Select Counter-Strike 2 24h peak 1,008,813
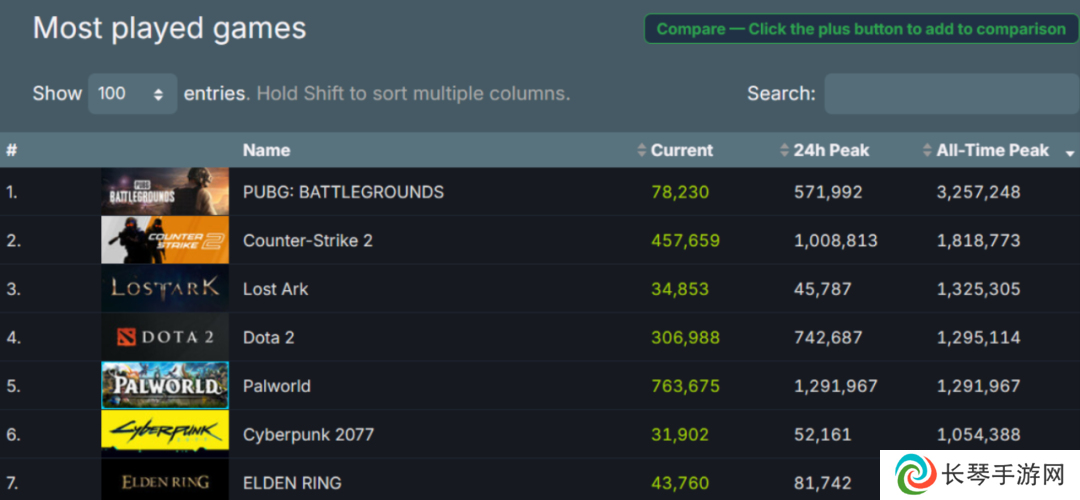This screenshot has width=1080, height=500. [x=835, y=240]
